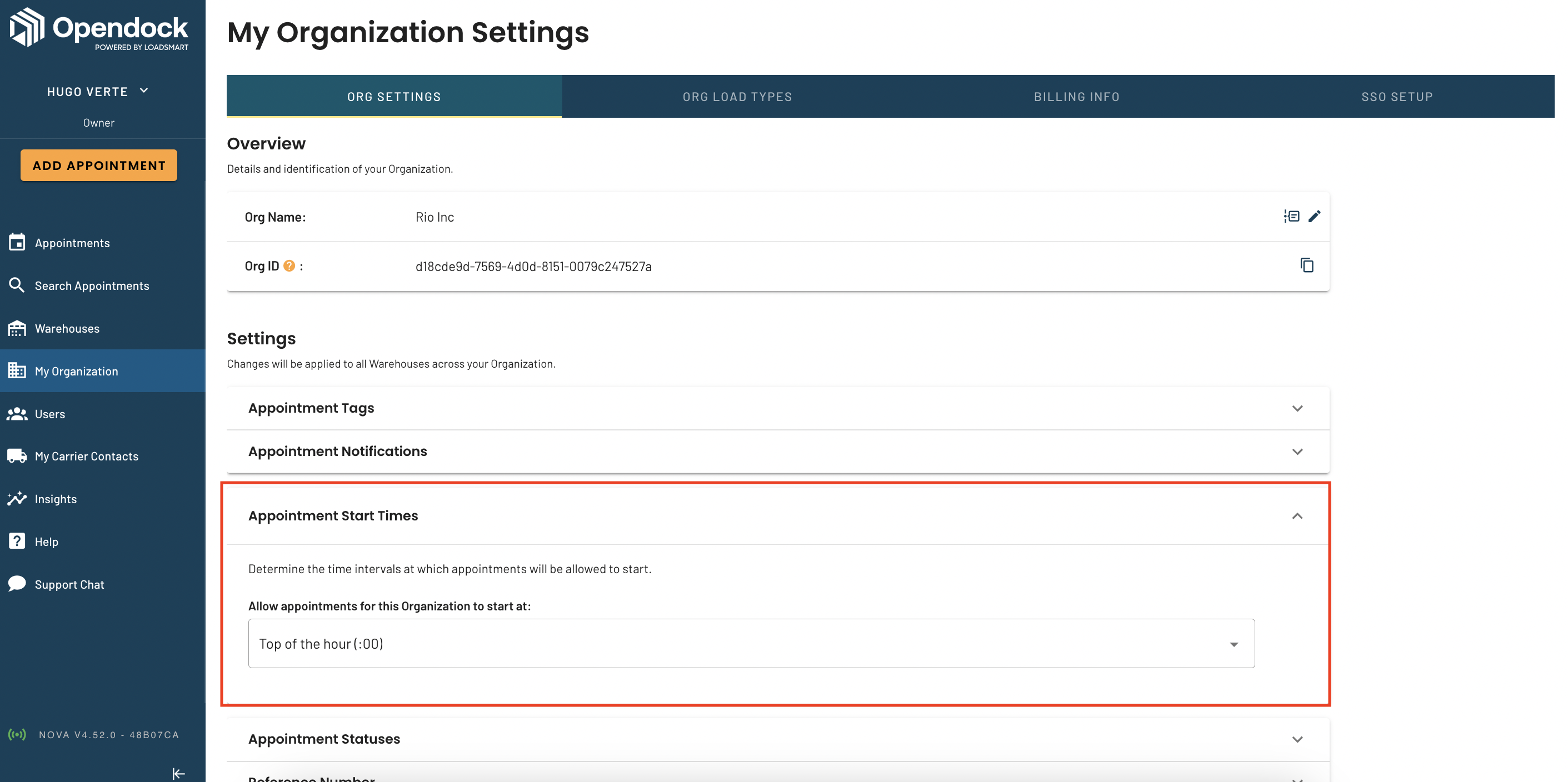Screen dimensions: 1568x782
Task: Open the start time interval dropdown
Action: tap(751, 643)
